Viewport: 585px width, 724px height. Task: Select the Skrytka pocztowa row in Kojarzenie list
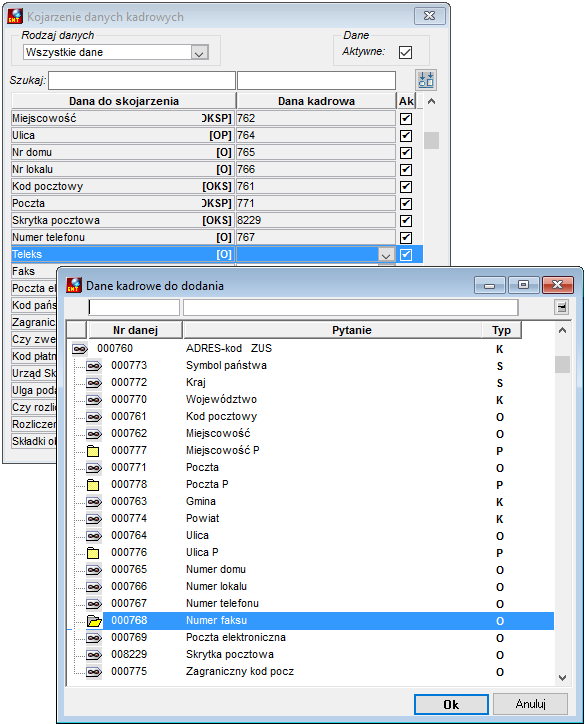click(121, 221)
